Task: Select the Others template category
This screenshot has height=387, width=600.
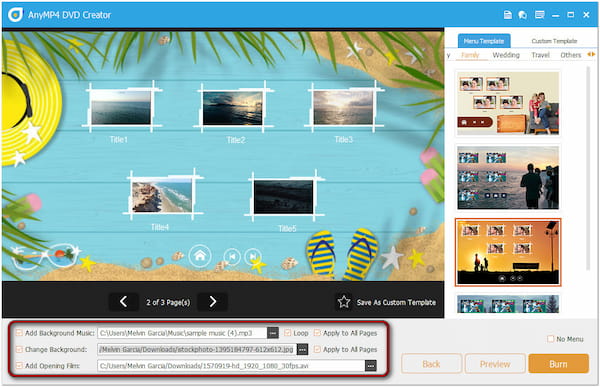Action: click(x=571, y=55)
